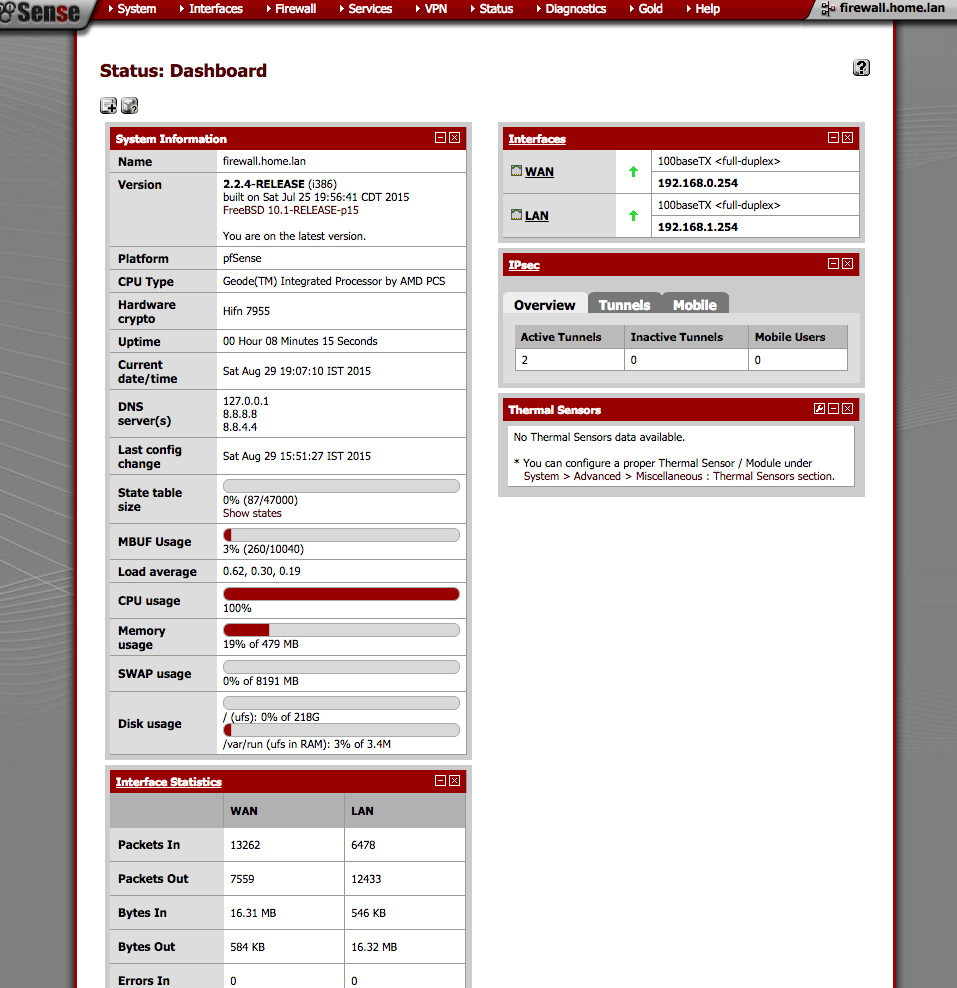Collapse the Thermal Sensors widget
The image size is (957, 988).
(833, 409)
